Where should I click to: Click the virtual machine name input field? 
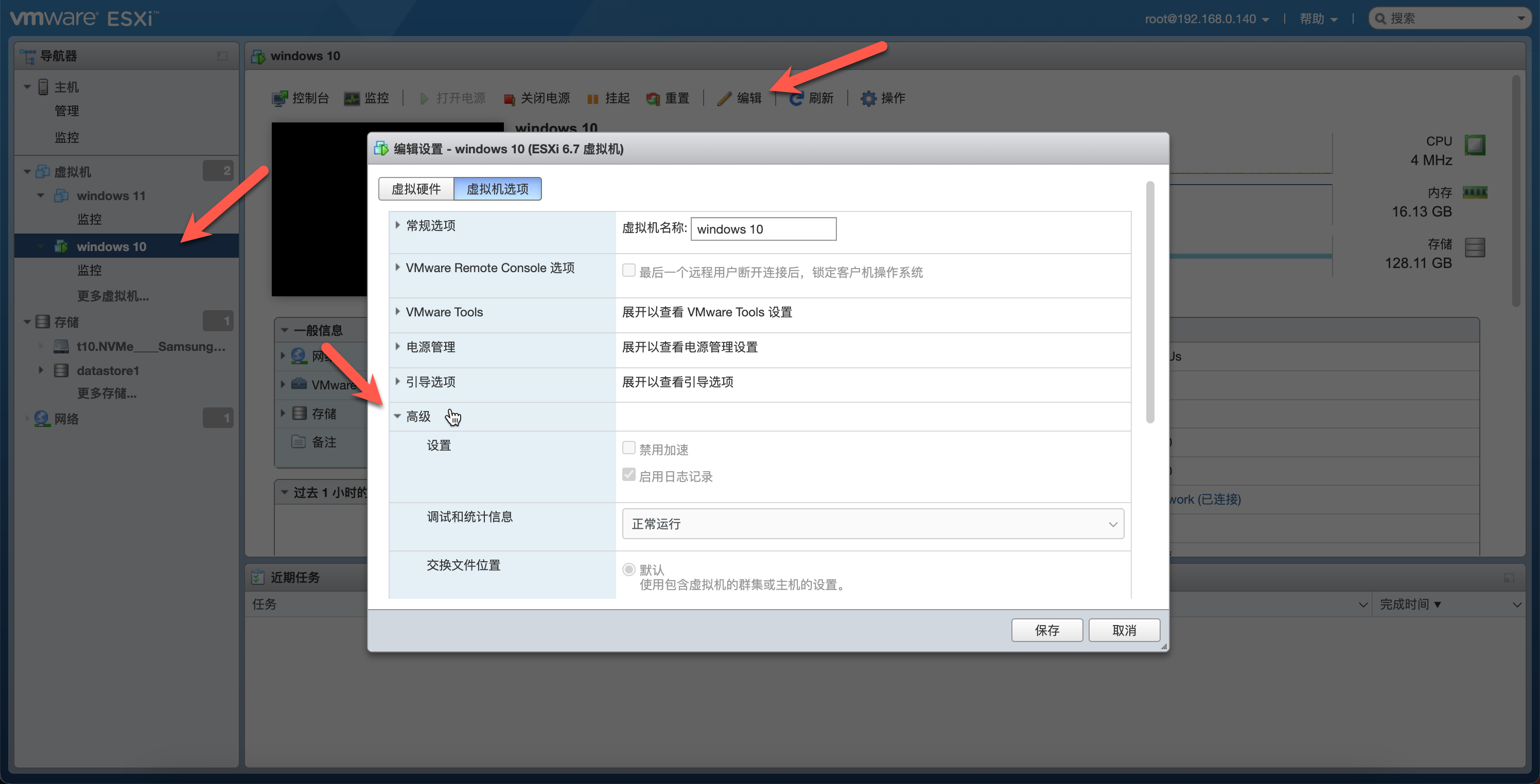tap(763, 229)
